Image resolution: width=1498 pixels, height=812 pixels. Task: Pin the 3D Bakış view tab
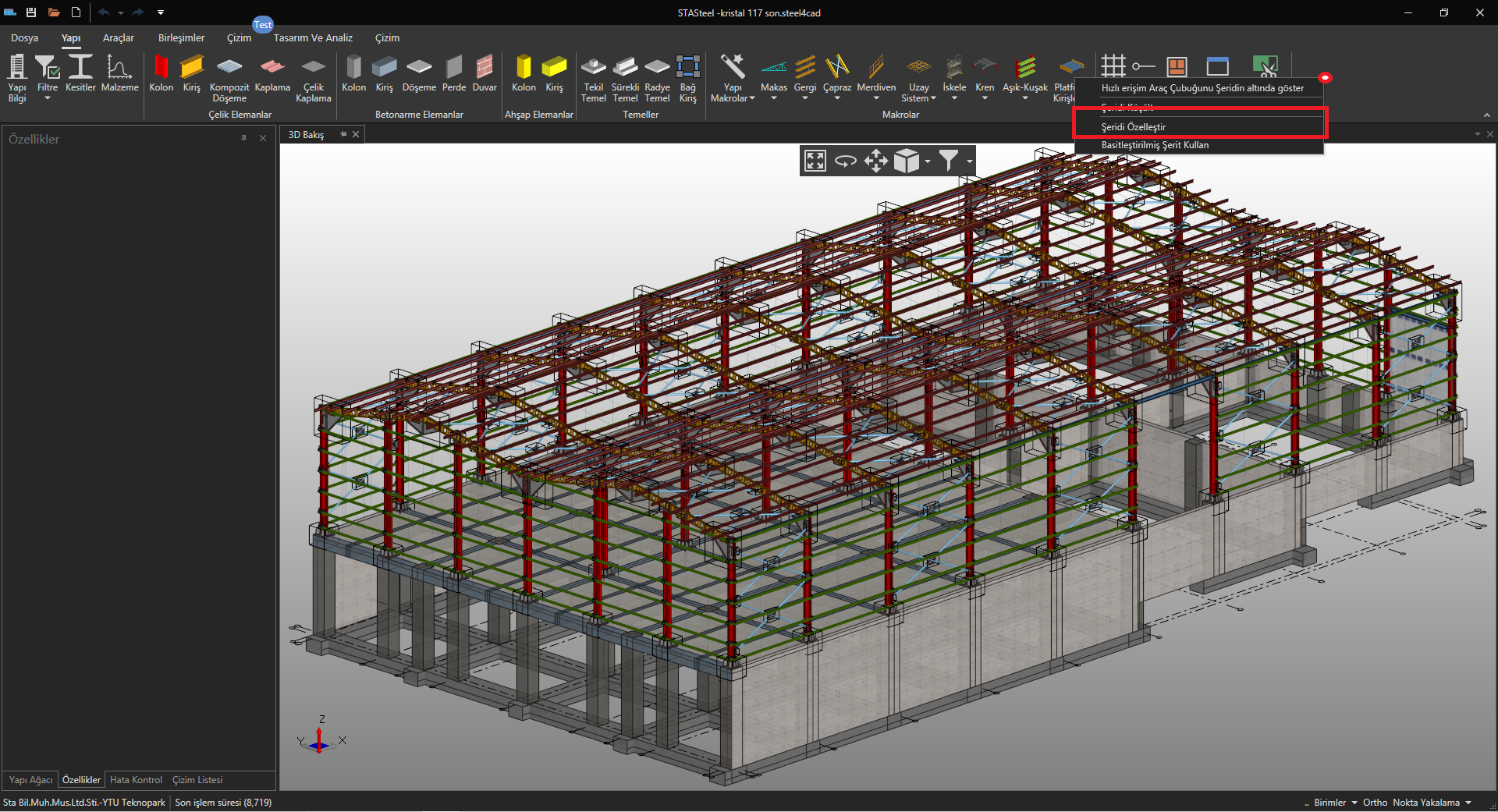tap(343, 134)
